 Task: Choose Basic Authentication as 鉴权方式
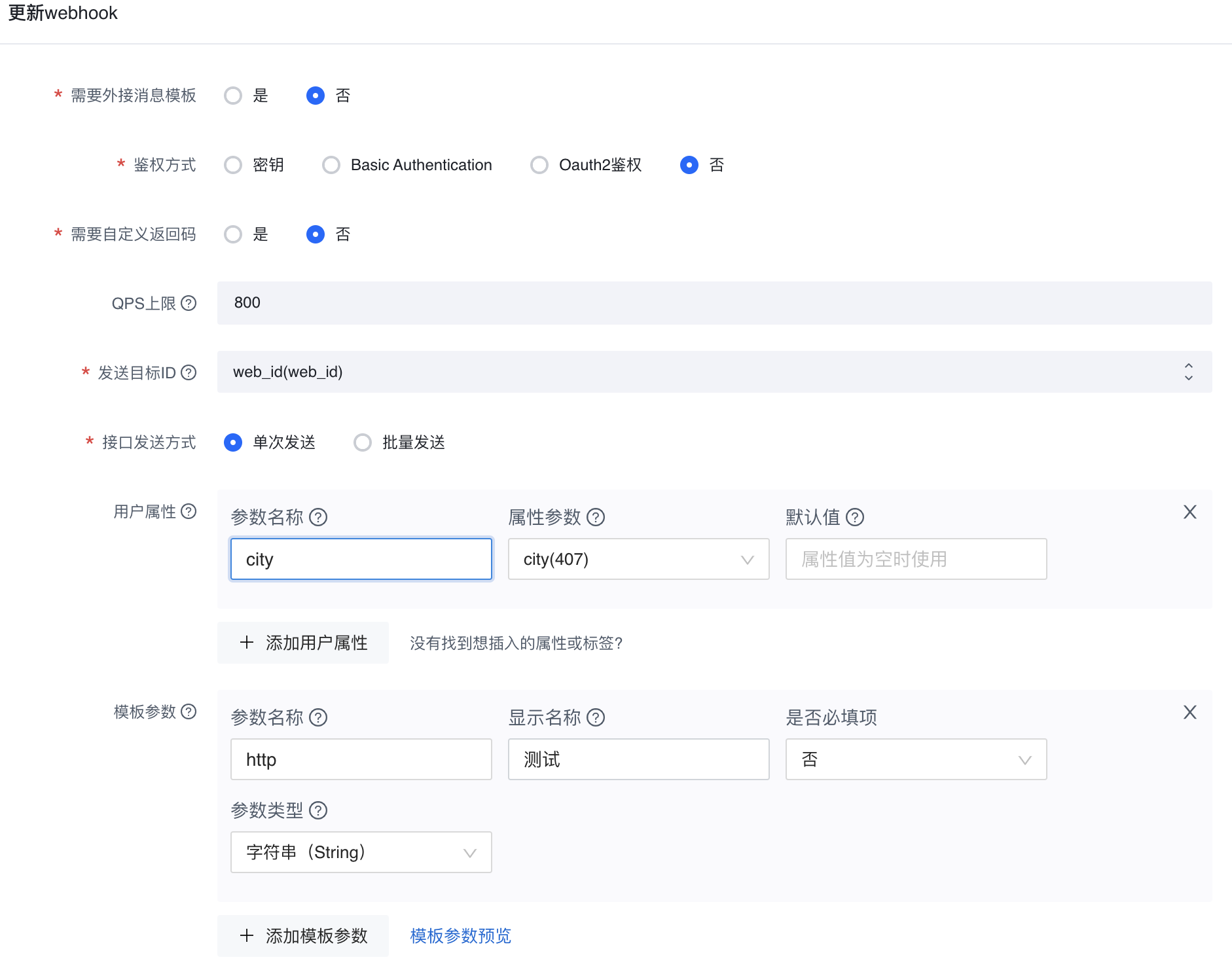pos(331,165)
